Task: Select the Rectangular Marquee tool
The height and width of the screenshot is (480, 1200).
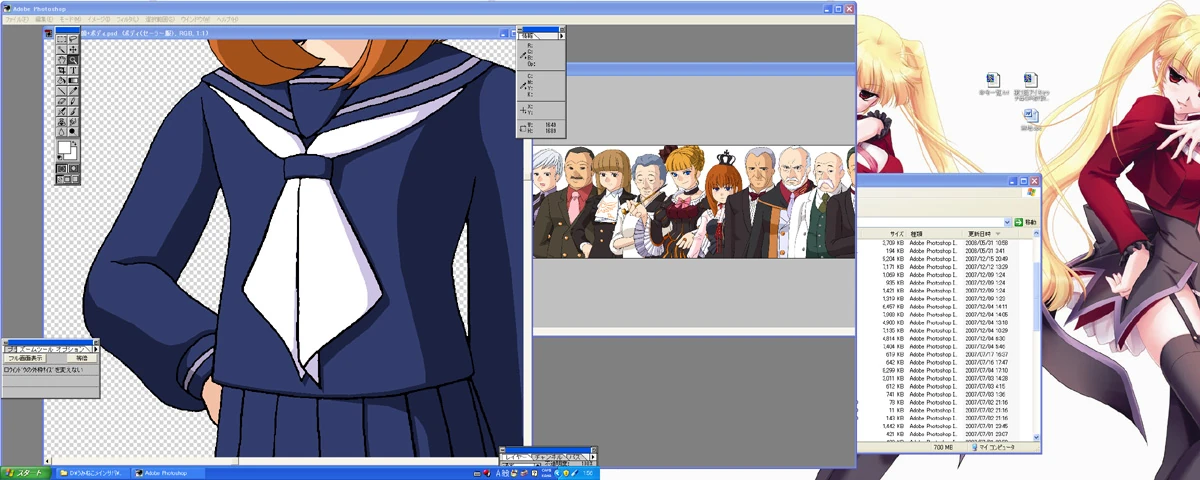Action: pyautogui.click(x=62, y=39)
